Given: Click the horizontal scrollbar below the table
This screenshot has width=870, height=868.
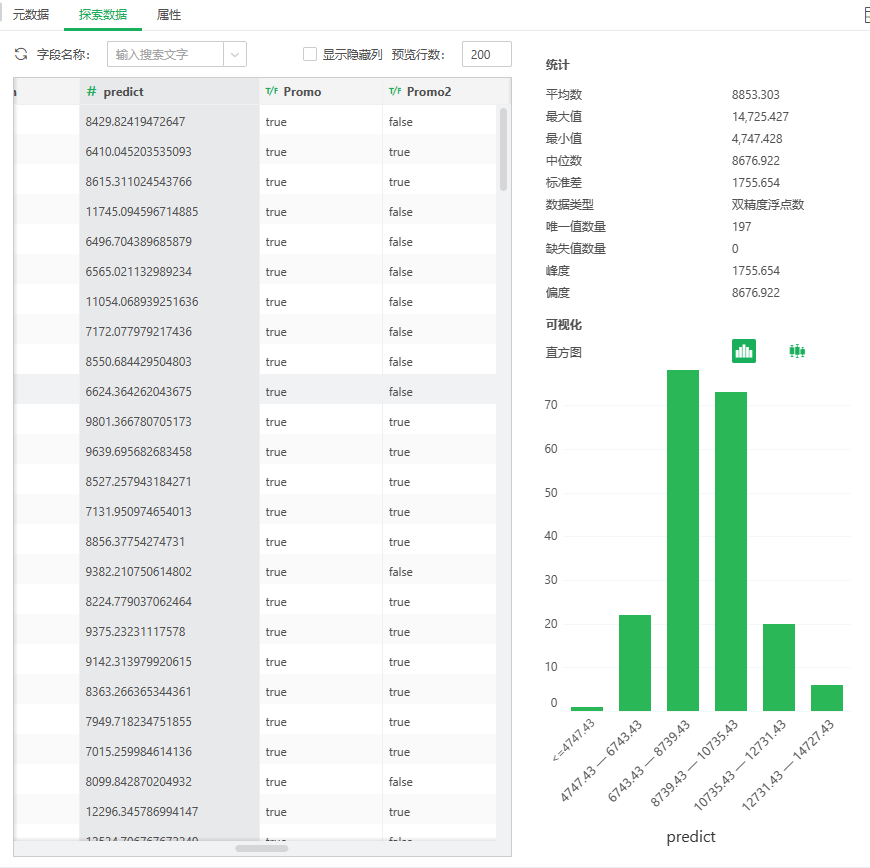Looking at the screenshot, I should click(x=260, y=847).
